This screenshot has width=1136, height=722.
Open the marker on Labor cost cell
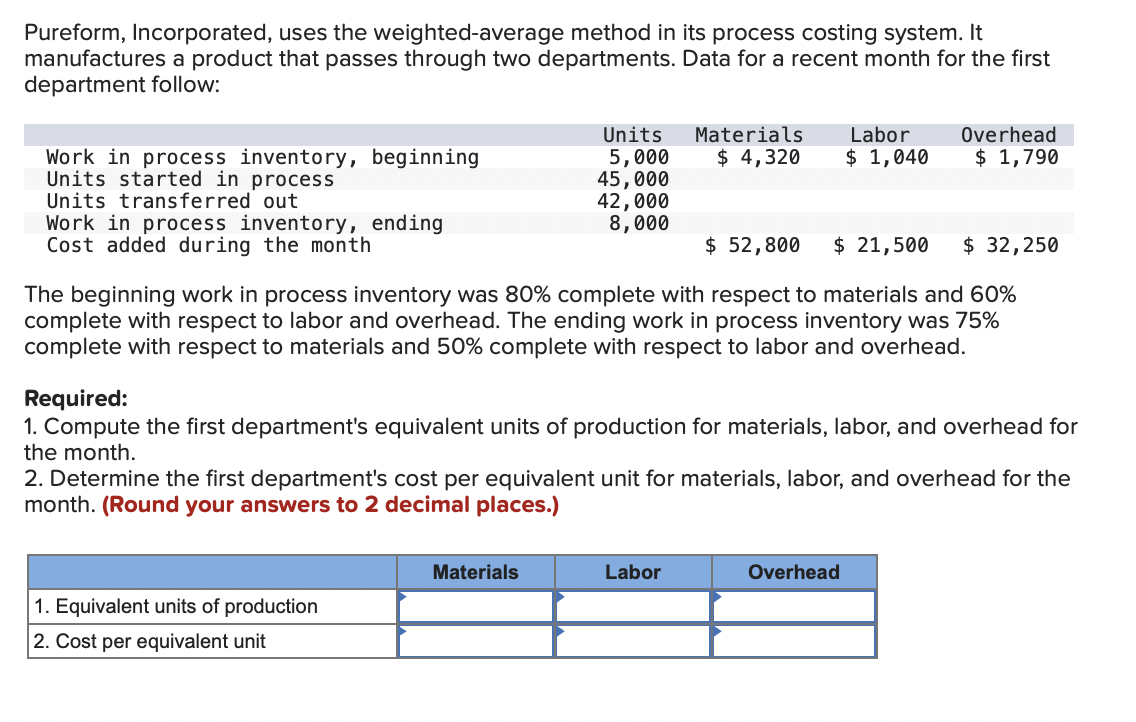coord(559,630)
